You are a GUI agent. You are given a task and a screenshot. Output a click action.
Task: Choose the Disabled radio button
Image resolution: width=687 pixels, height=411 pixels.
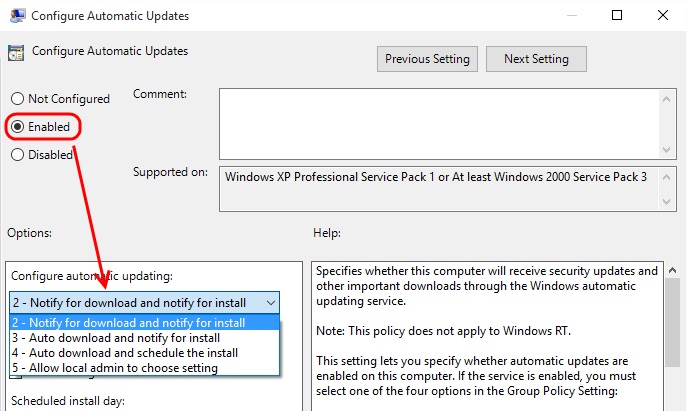(x=17, y=155)
